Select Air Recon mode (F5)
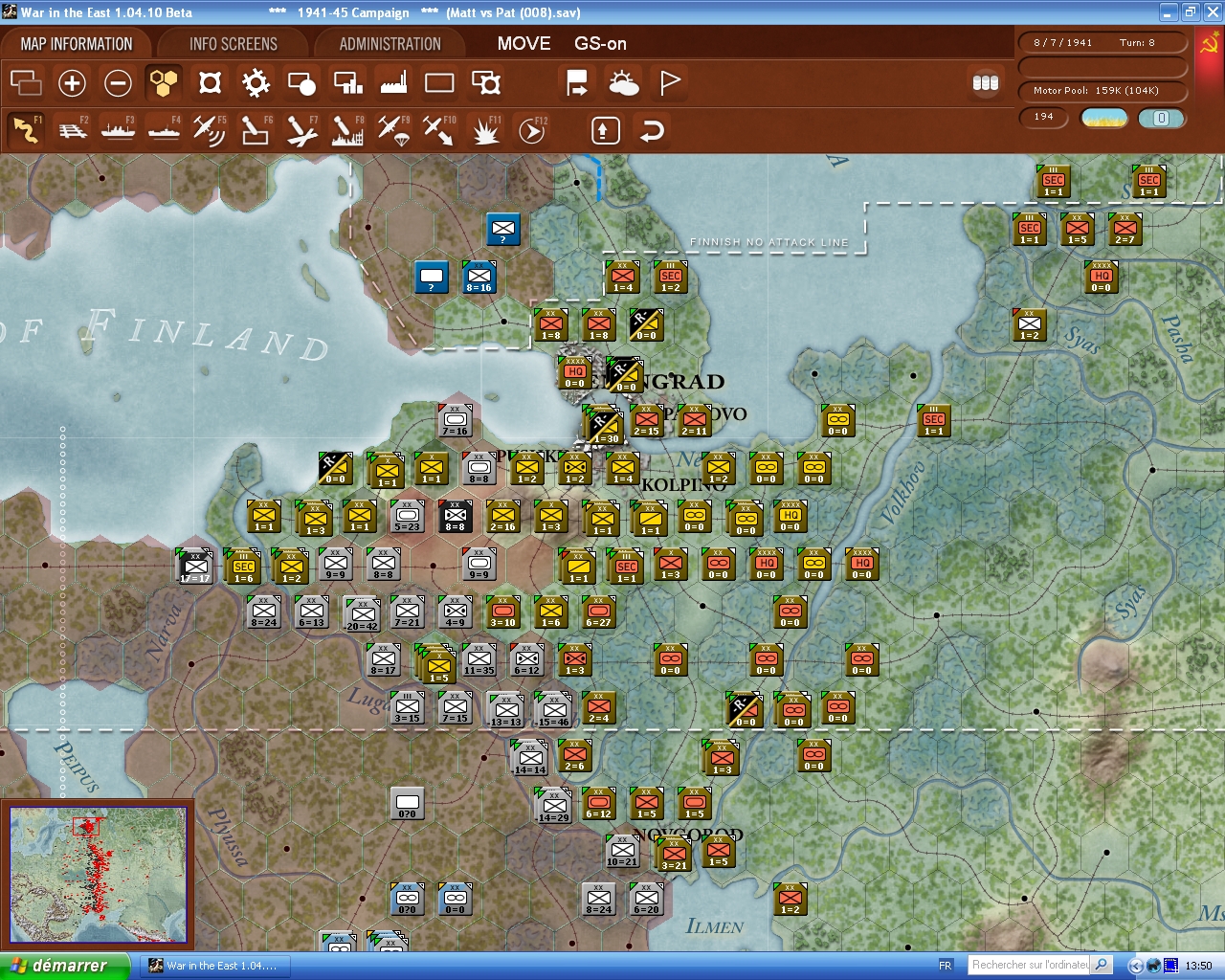 coord(210,130)
